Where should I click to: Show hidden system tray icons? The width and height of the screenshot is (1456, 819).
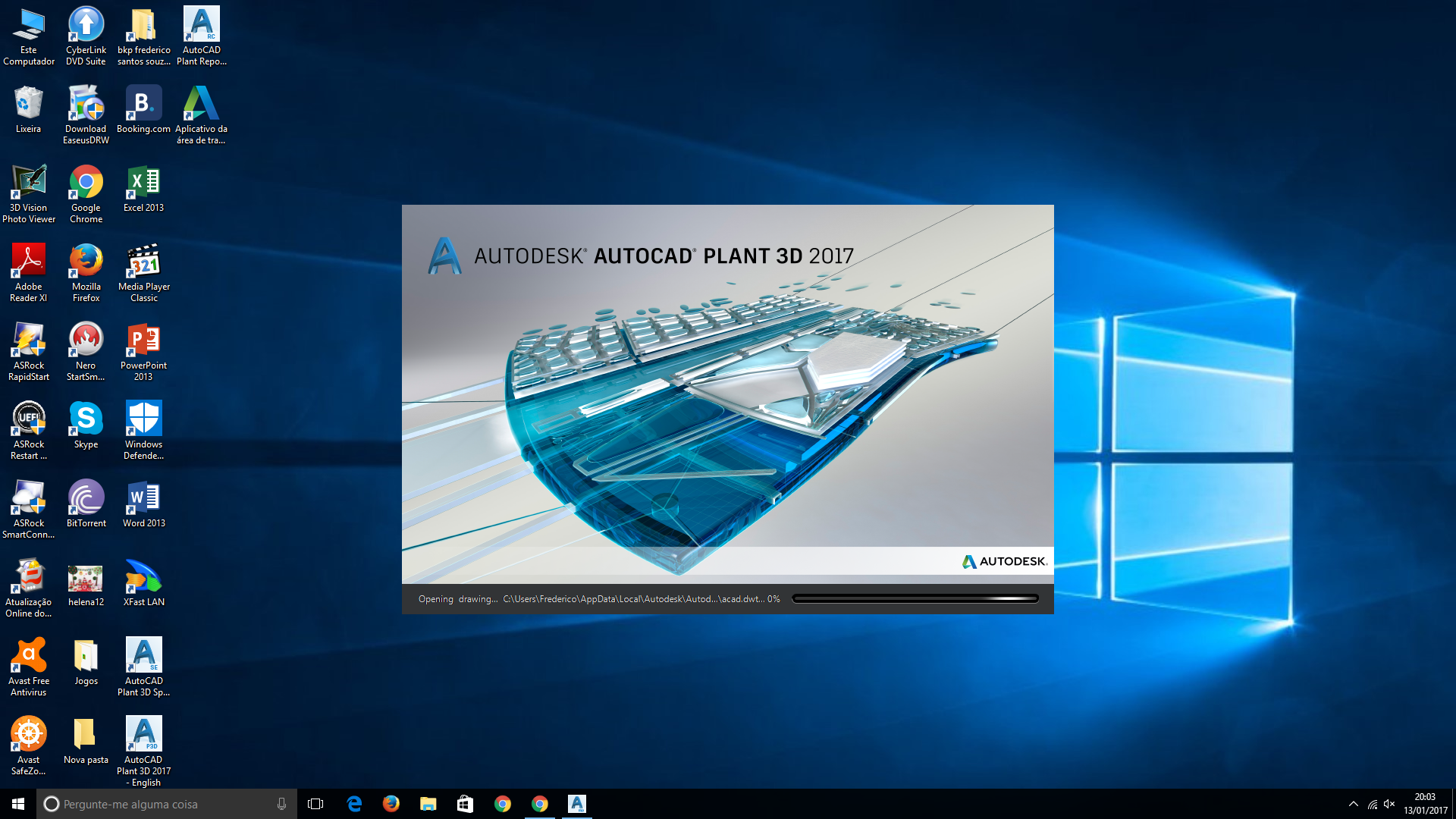coord(1354,804)
